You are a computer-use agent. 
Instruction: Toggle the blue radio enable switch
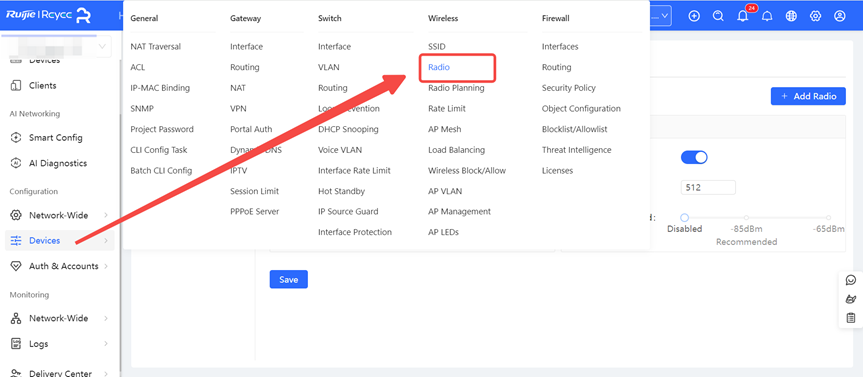(694, 157)
